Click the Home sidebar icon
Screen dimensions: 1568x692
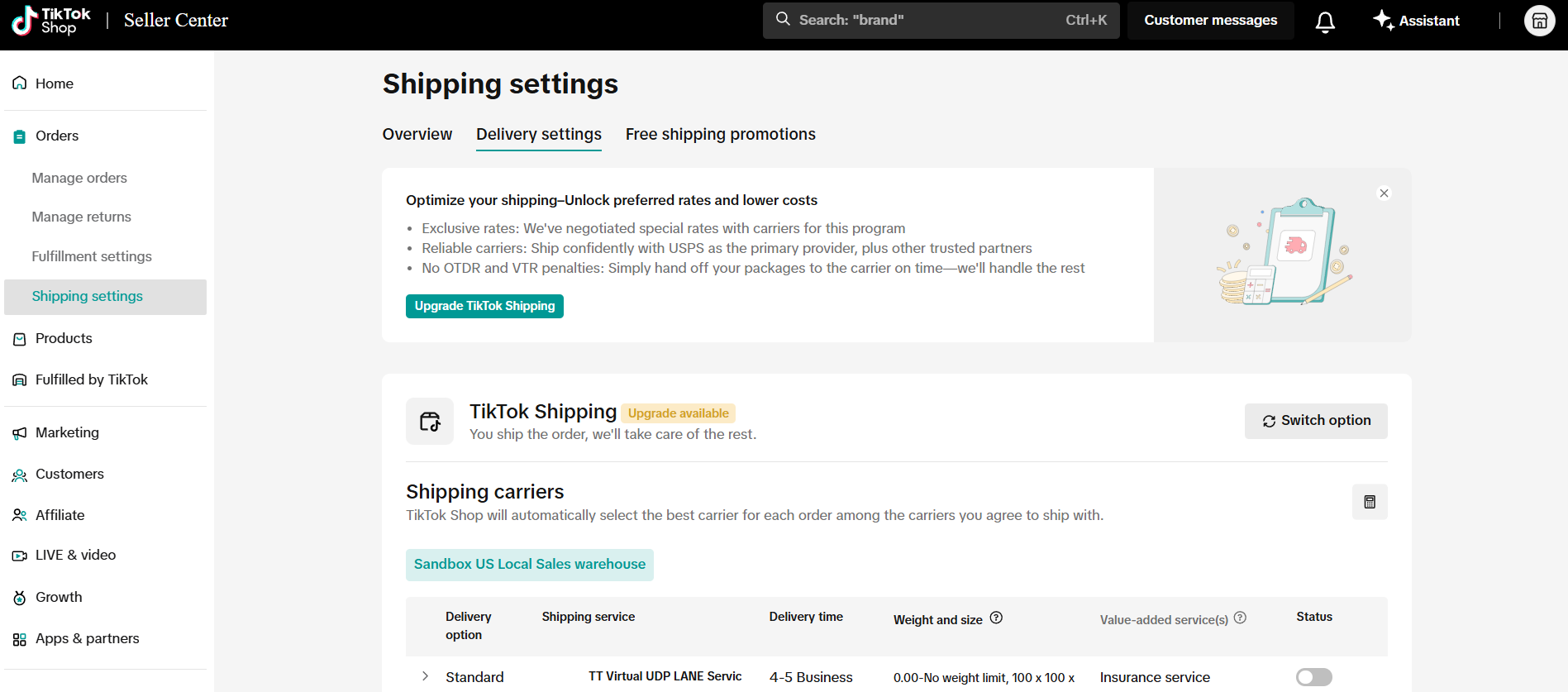(20, 84)
